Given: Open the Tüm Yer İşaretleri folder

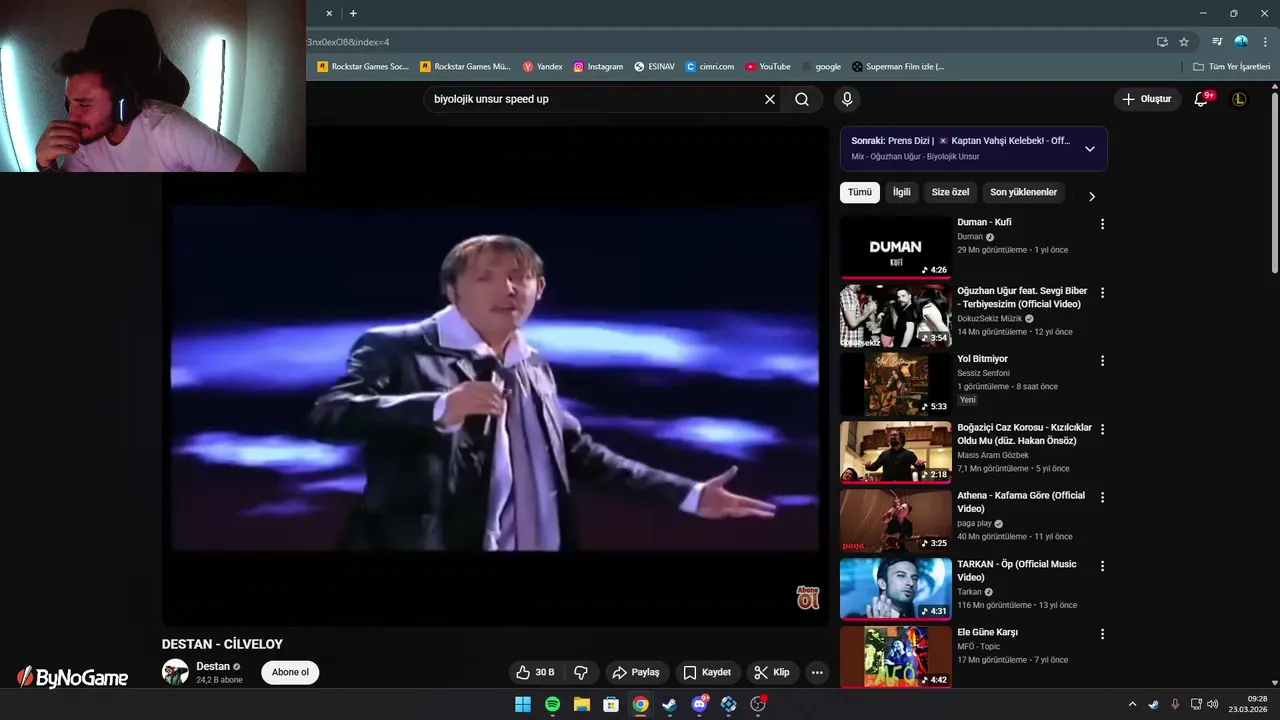Looking at the screenshot, I should [1231, 67].
